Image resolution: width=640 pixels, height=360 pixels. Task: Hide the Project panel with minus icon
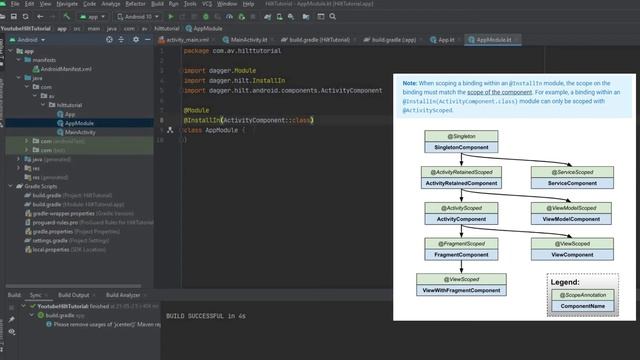[148, 40]
